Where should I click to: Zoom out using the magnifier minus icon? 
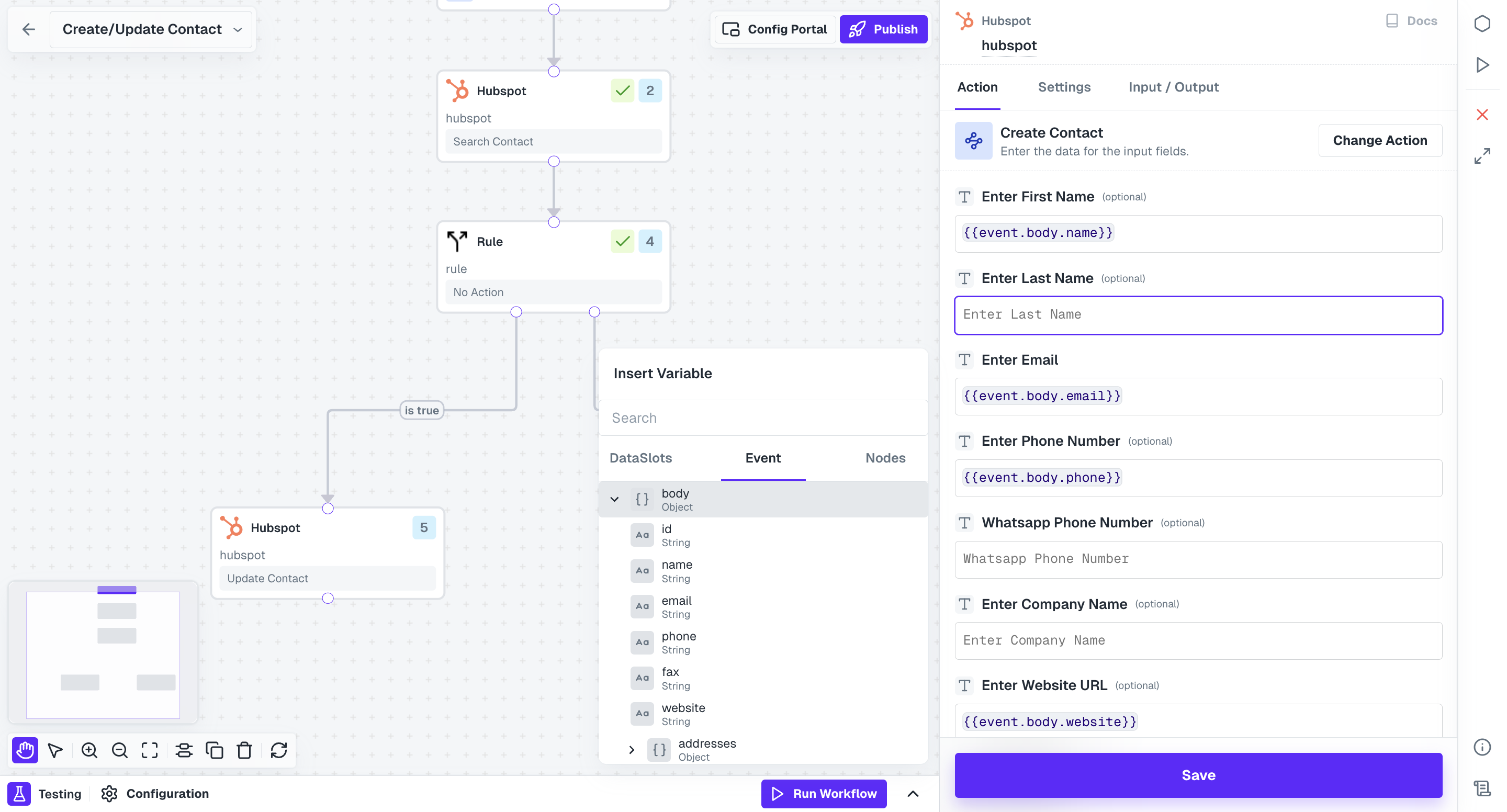tap(119, 750)
